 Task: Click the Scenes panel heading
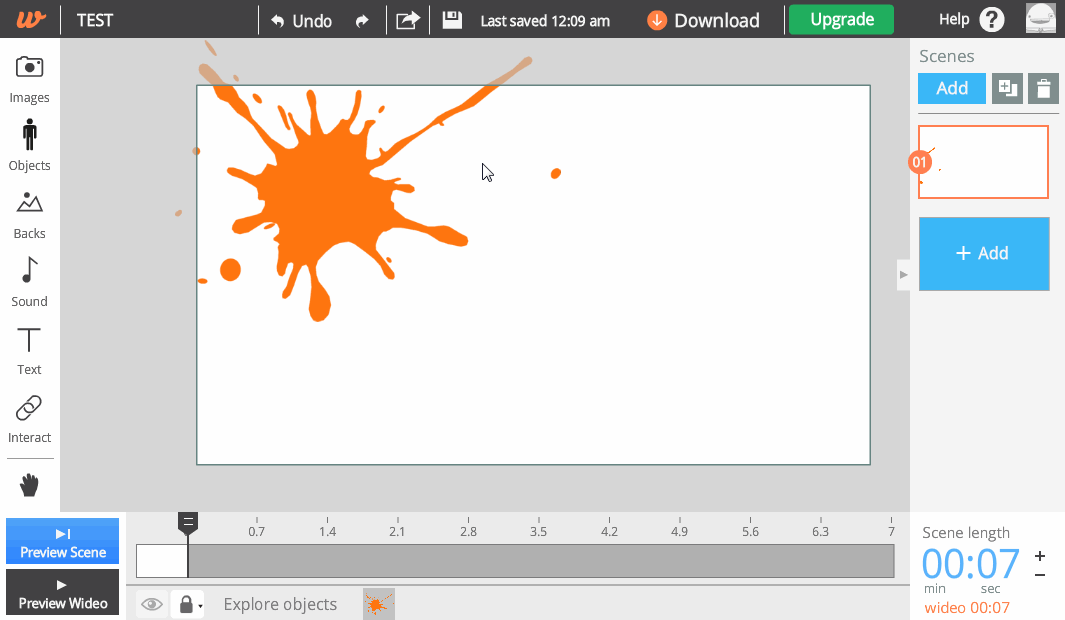click(947, 56)
